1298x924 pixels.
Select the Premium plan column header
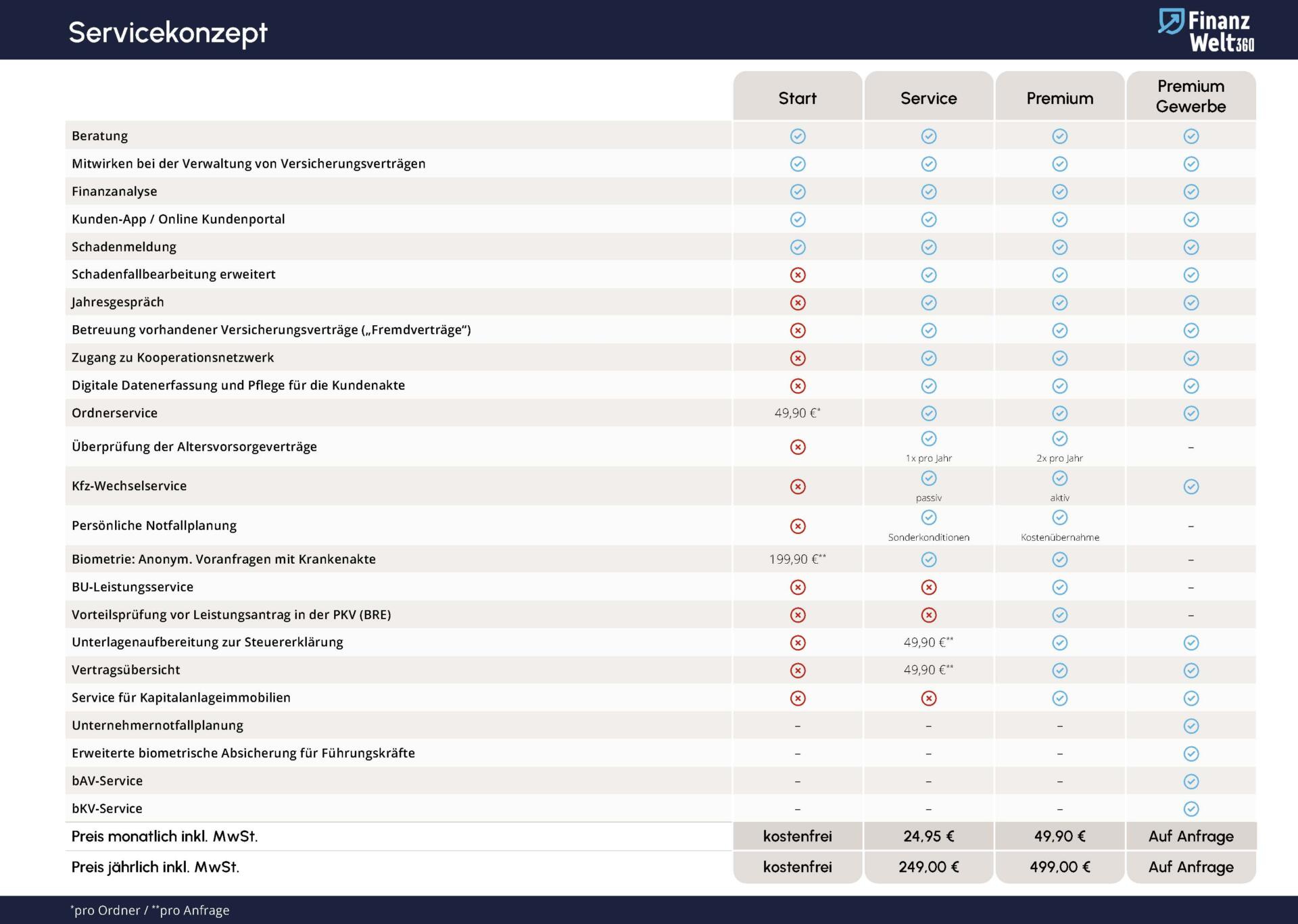[1060, 96]
